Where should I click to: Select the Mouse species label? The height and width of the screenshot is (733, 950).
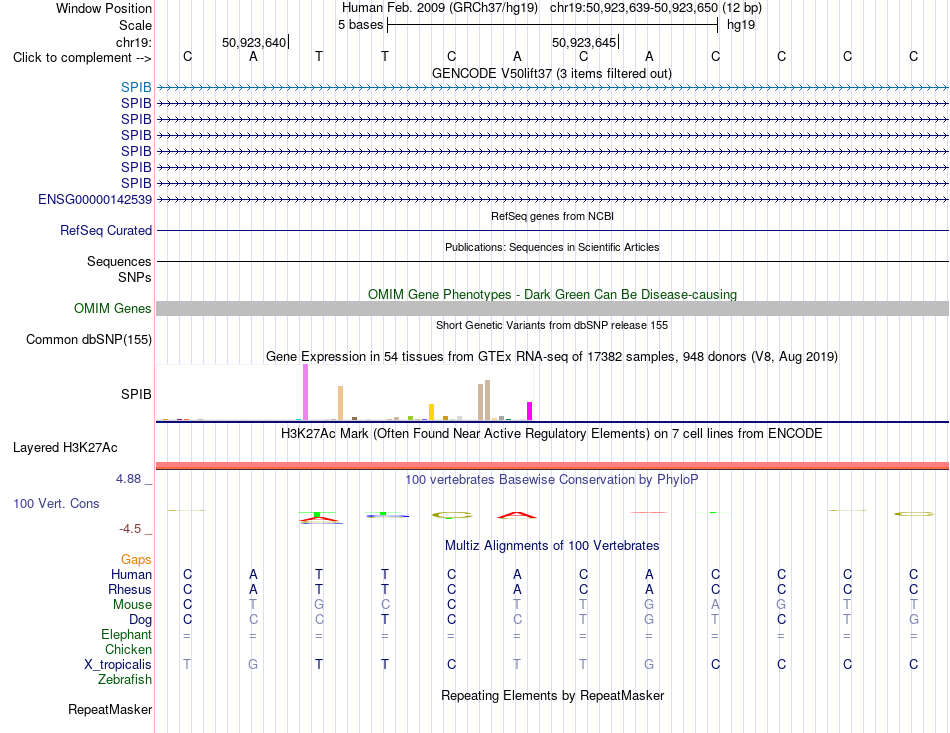(x=132, y=605)
